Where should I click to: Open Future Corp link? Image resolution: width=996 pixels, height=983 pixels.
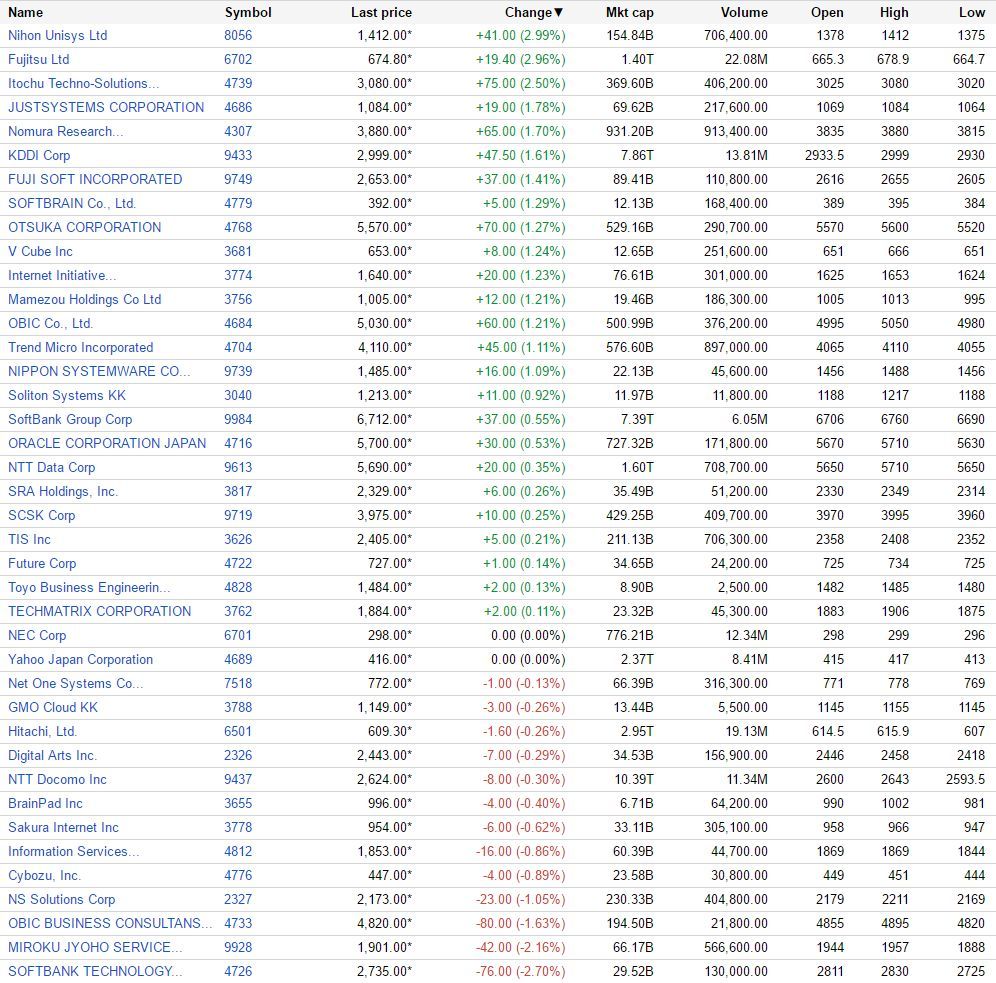tap(42, 564)
